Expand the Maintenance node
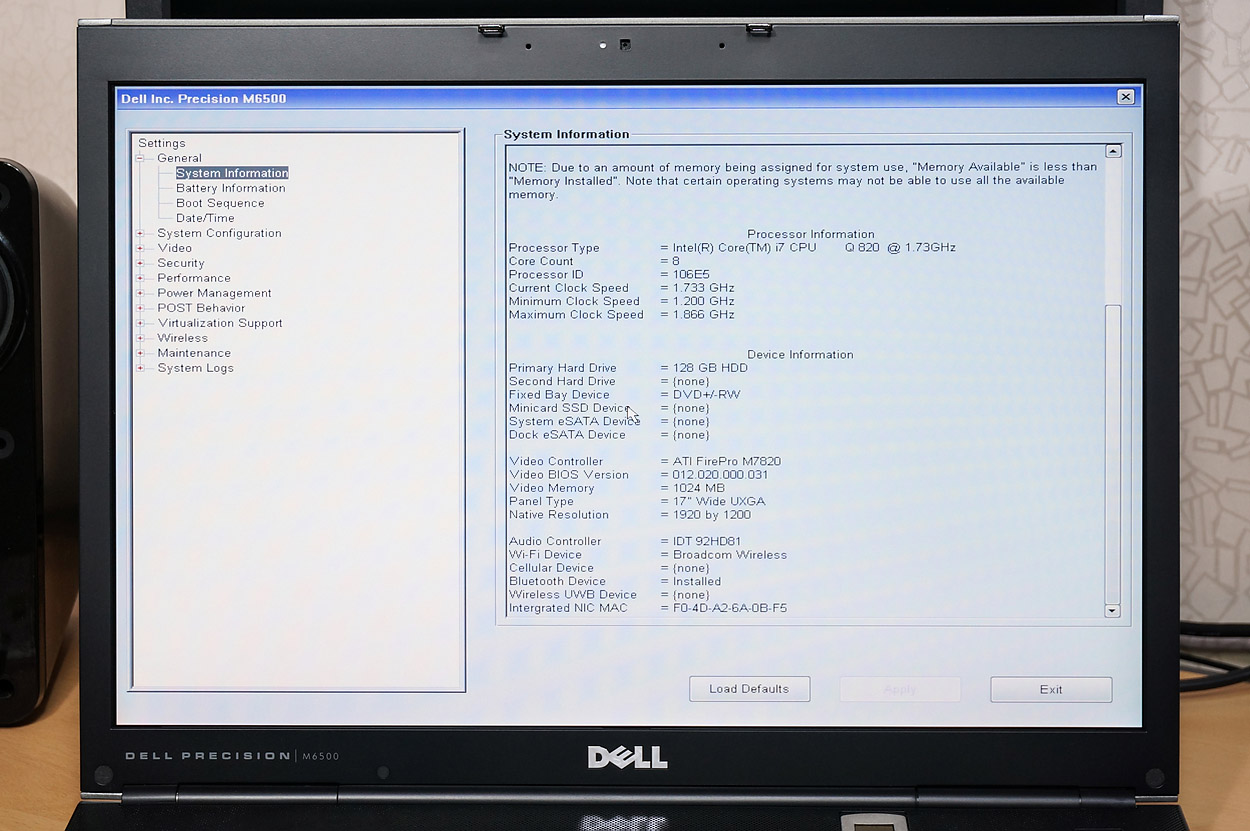 coord(141,353)
